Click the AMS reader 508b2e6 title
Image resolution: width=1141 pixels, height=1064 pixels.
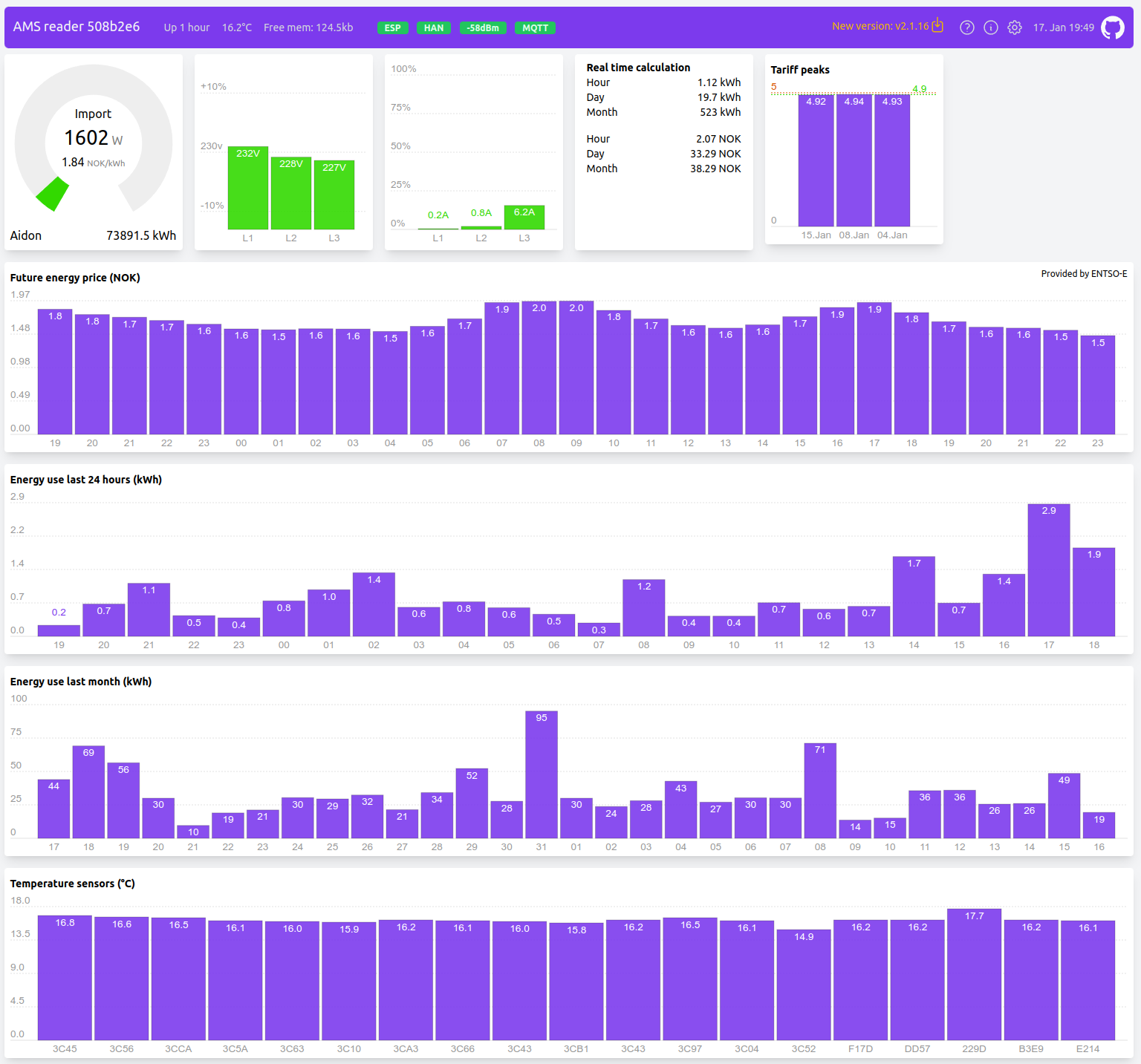pos(77,27)
